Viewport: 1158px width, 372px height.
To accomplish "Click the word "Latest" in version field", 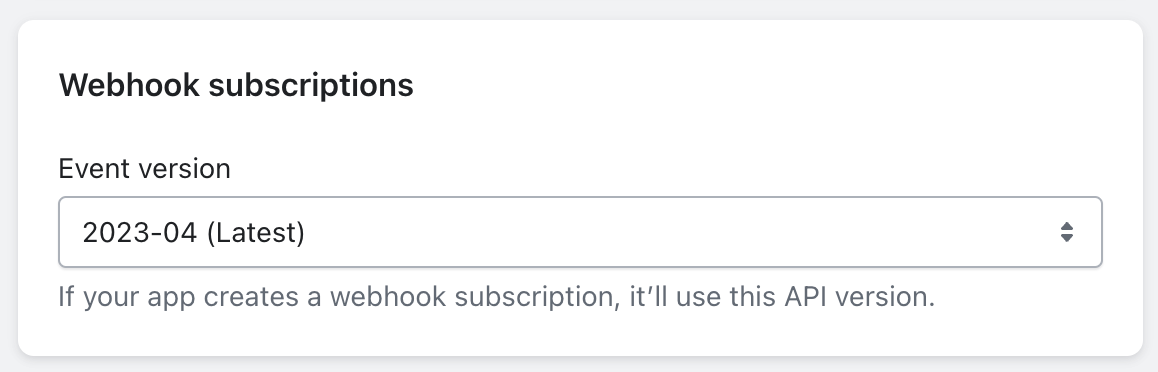I will click(x=256, y=232).
